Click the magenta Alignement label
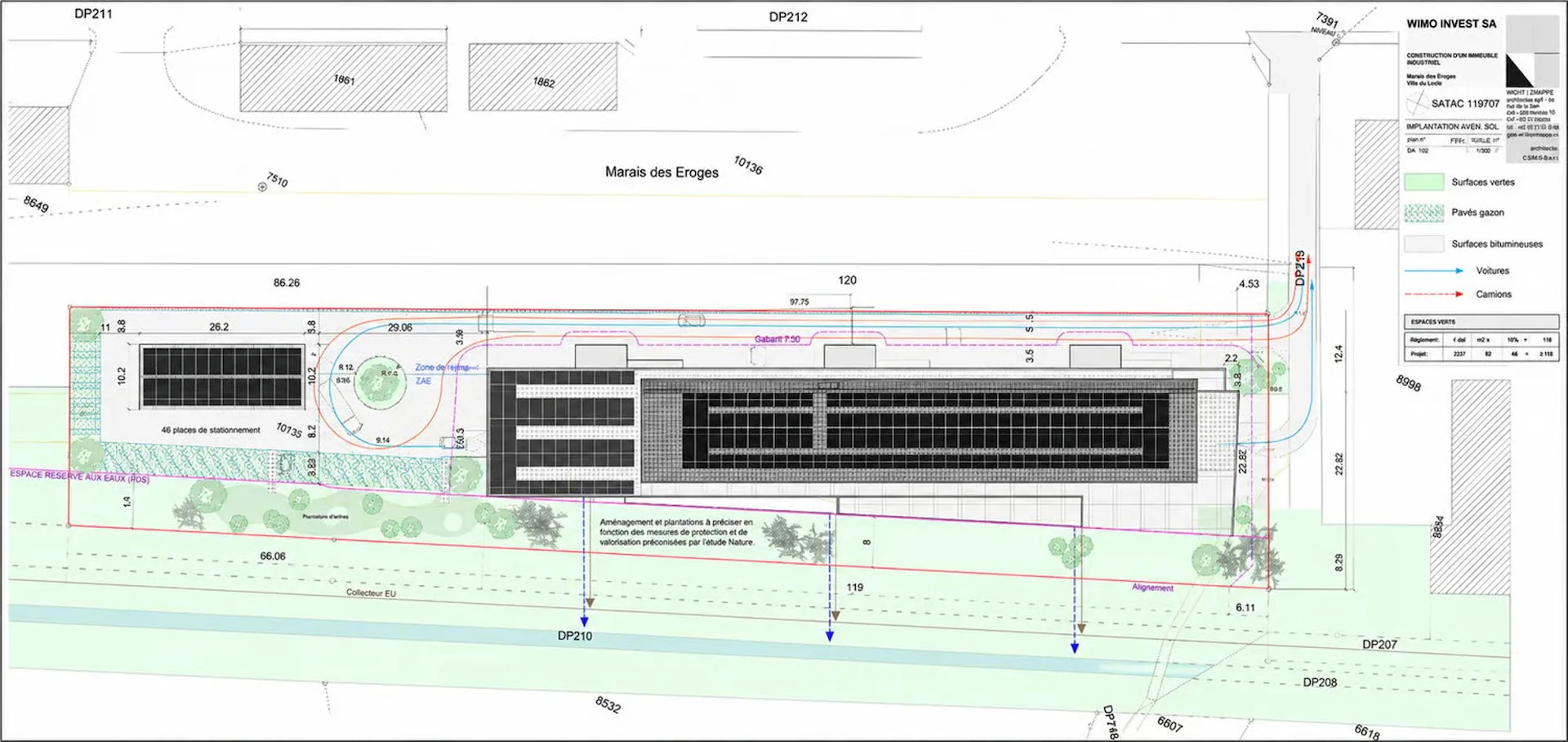The height and width of the screenshot is (742, 1568). coord(1152,588)
